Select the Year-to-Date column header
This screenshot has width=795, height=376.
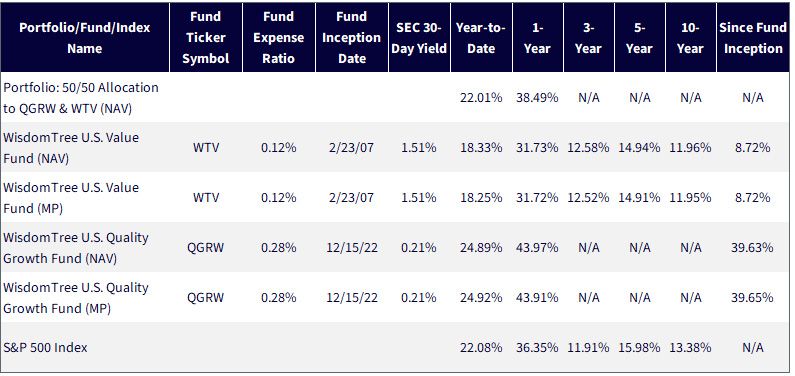click(x=481, y=37)
